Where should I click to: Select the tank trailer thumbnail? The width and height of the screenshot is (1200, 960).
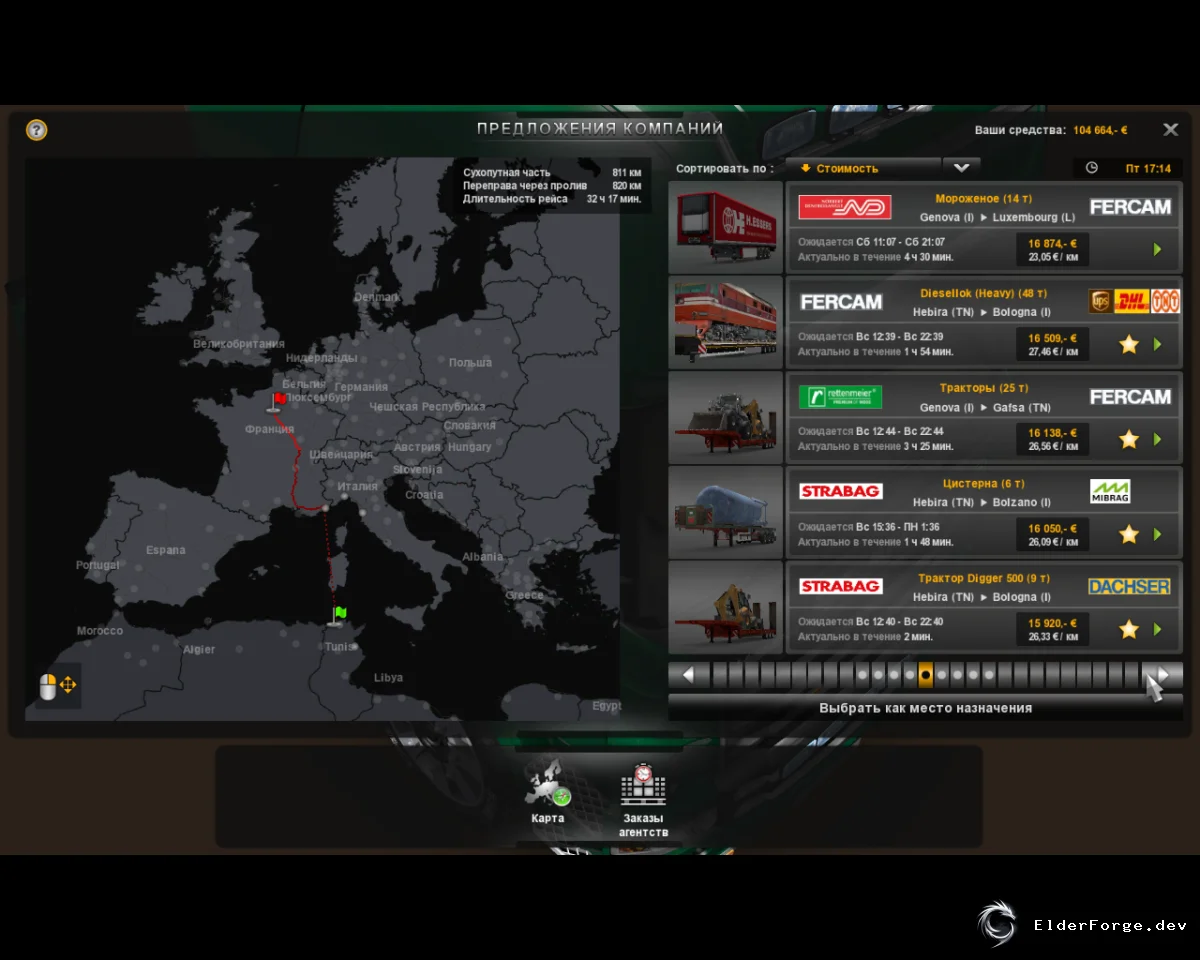coord(725,512)
